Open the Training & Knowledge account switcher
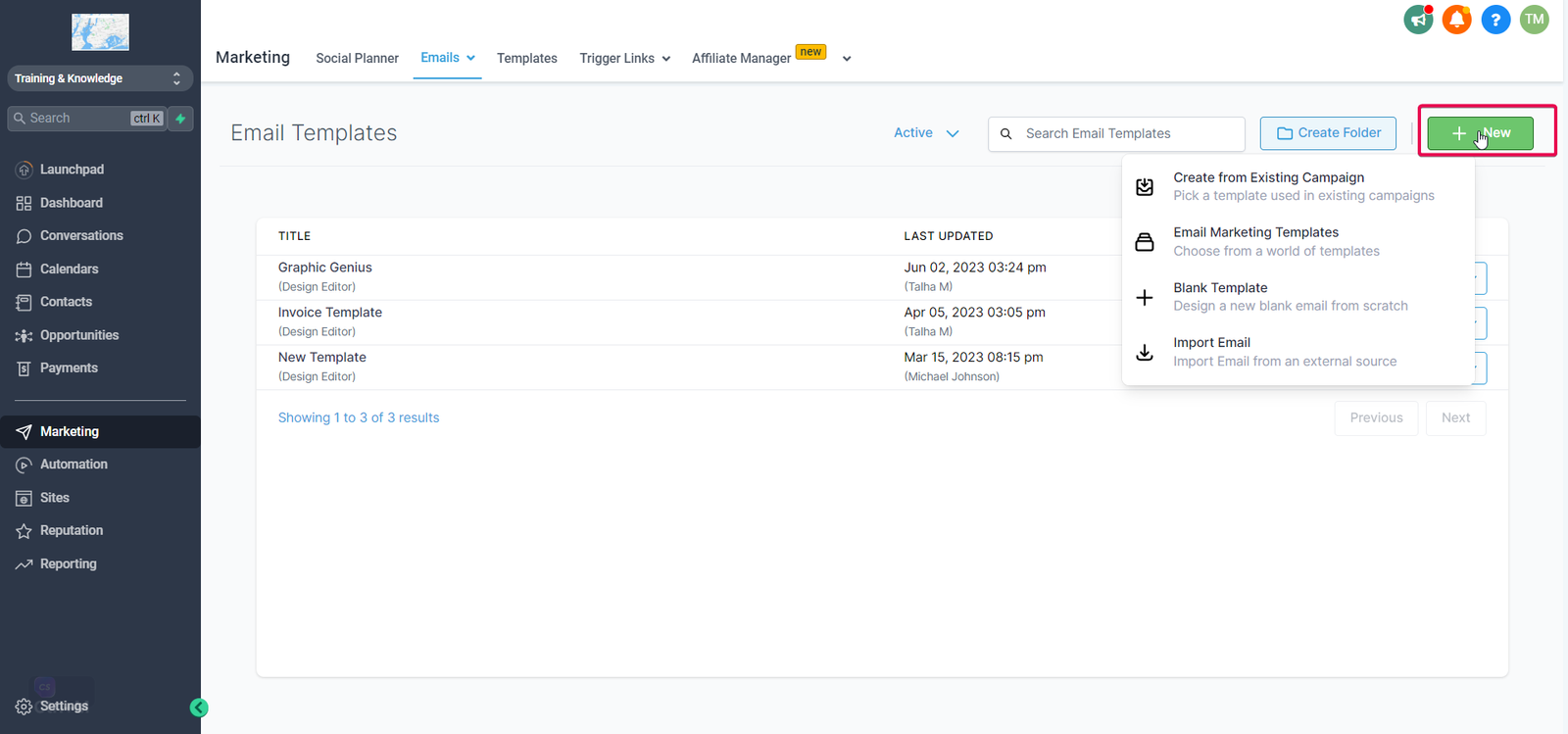The height and width of the screenshot is (734, 1568). [99, 78]
